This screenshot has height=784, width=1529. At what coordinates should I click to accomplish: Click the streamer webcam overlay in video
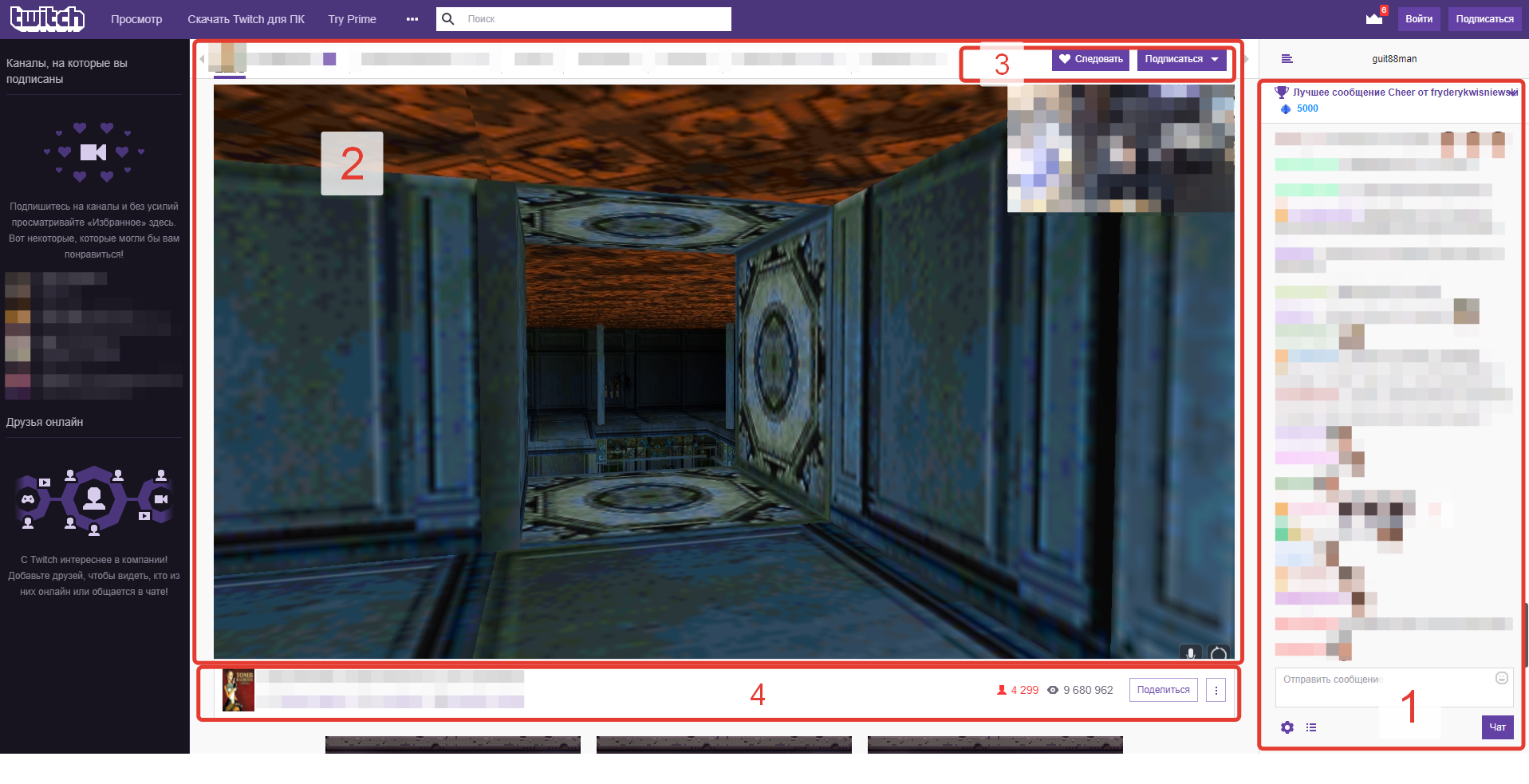point(1121,148)
